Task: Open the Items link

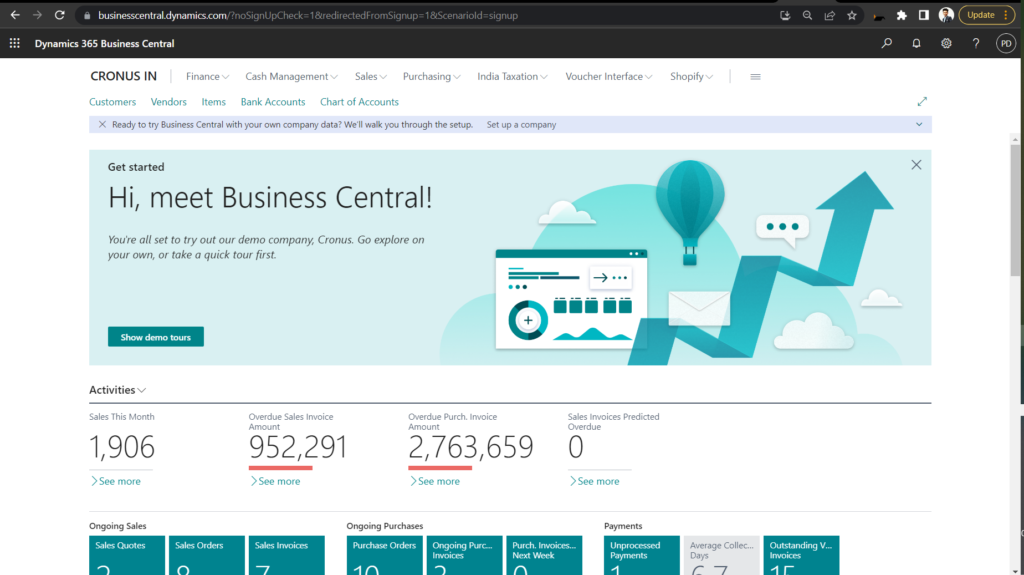Action: [214, 102]
